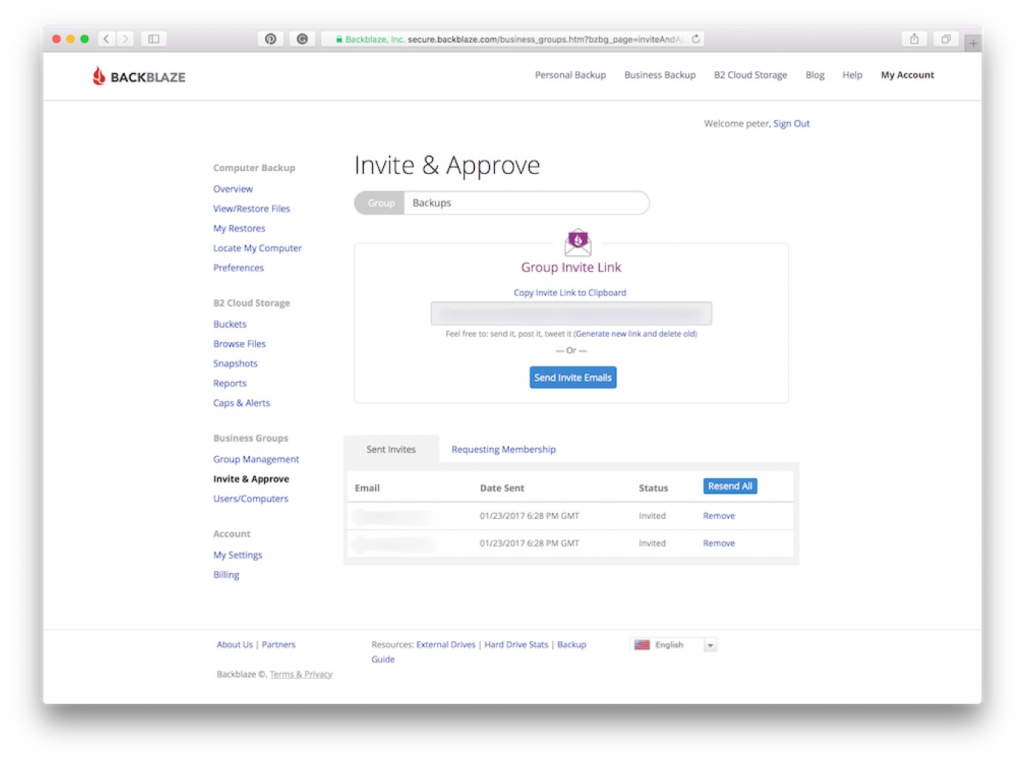Select Invite & Approve sidebar item
The height and width of the screenshot is (764, 1024).
251,479
